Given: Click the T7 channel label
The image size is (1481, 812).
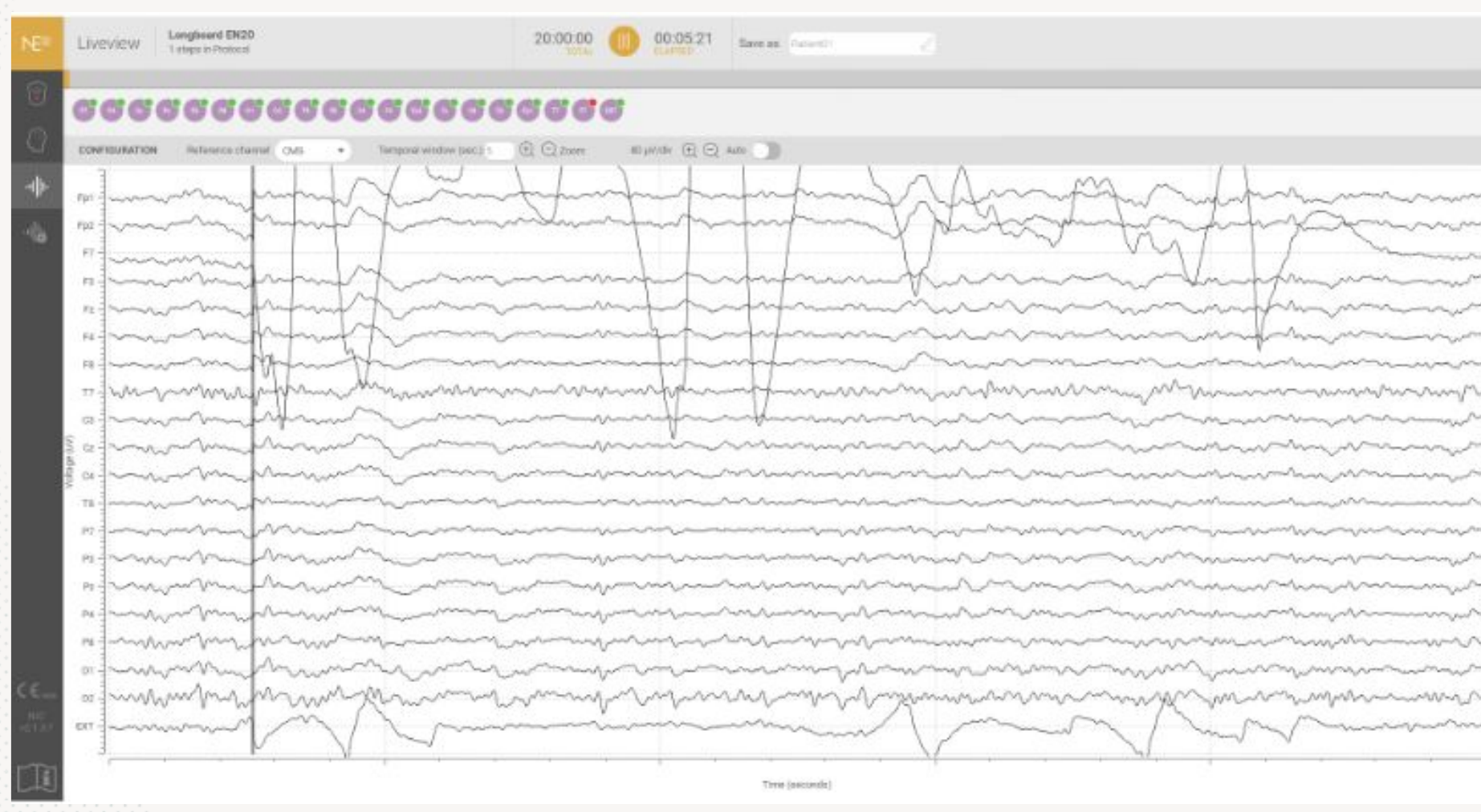Looking at the screenshot, I should pyautogui.click(x=88, y=392).
